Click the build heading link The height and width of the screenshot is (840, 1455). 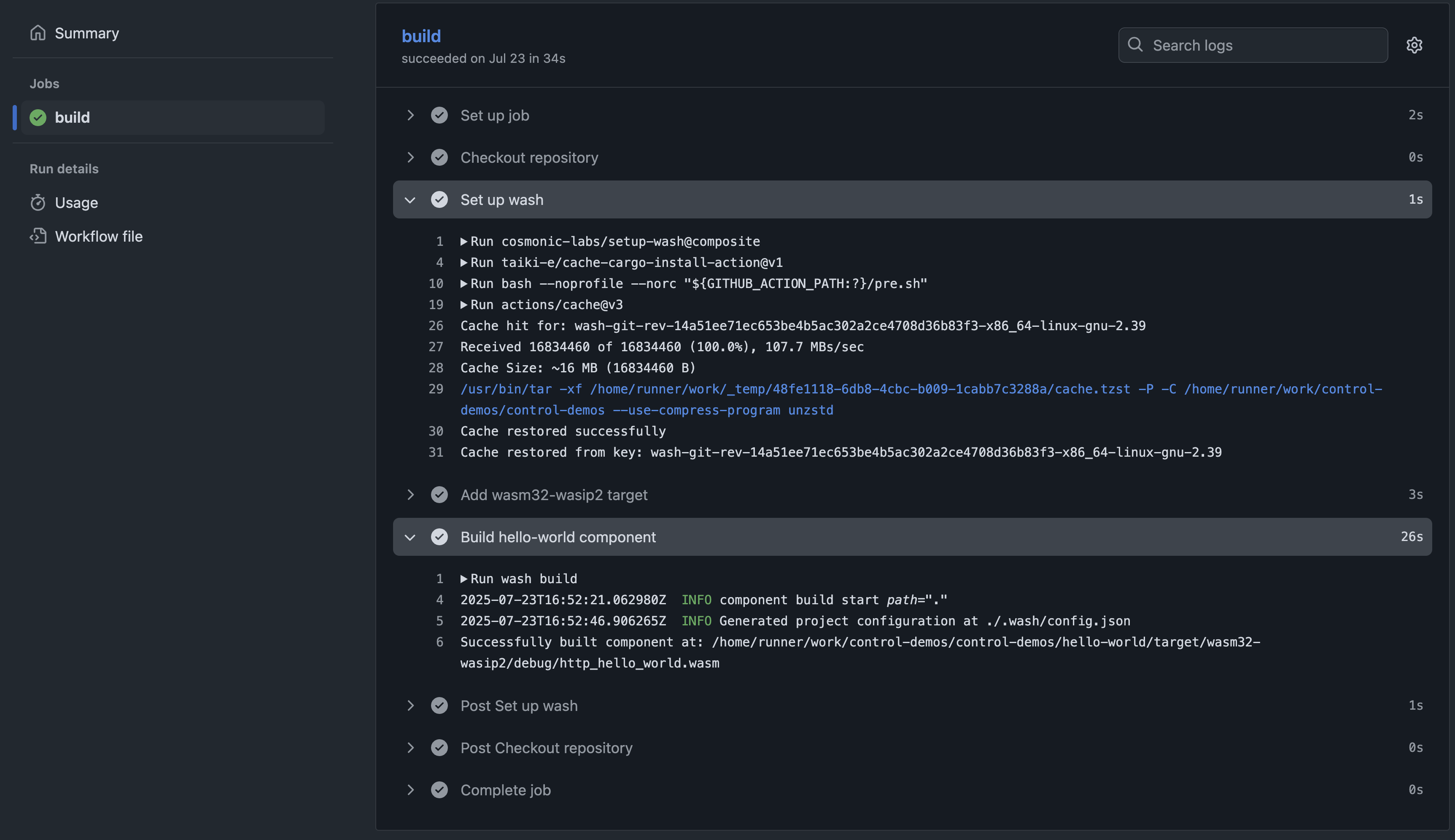[x=420, y=36]
